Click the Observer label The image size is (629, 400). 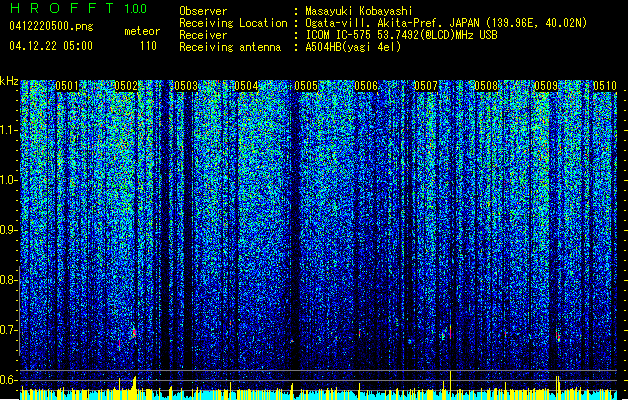[x=203, y=11]
